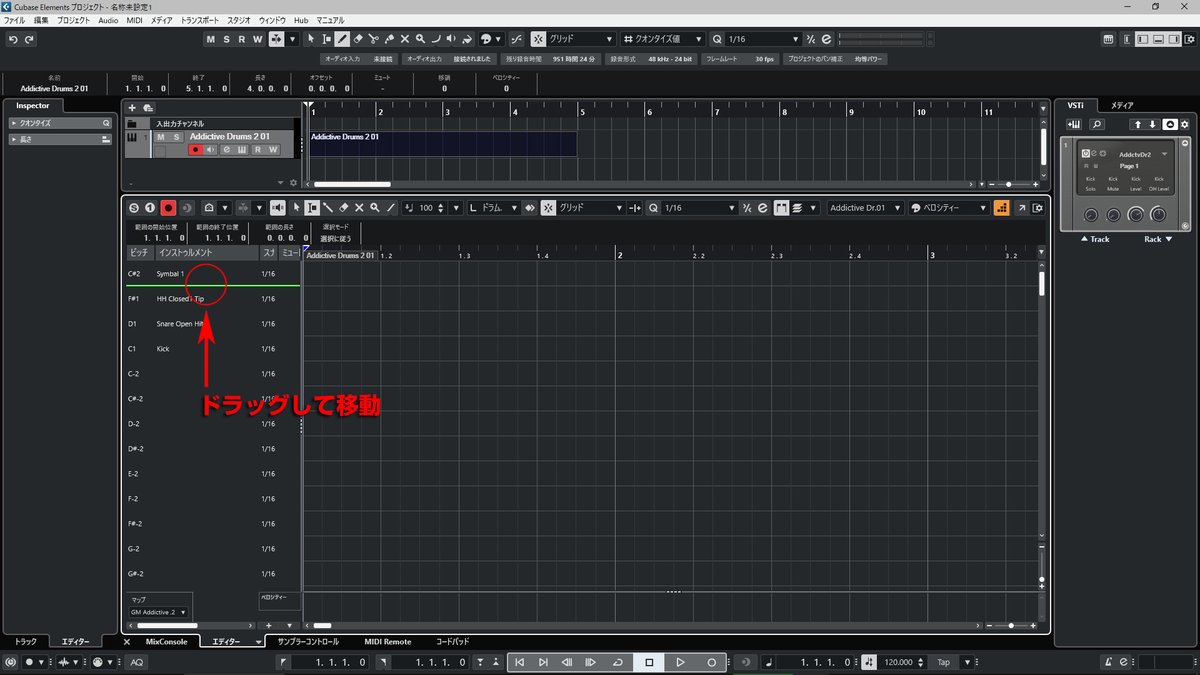The height and width of the screenshot is (675, 1200).
Task: Click the AQ auto quantize button
Action: click(136, 662)
